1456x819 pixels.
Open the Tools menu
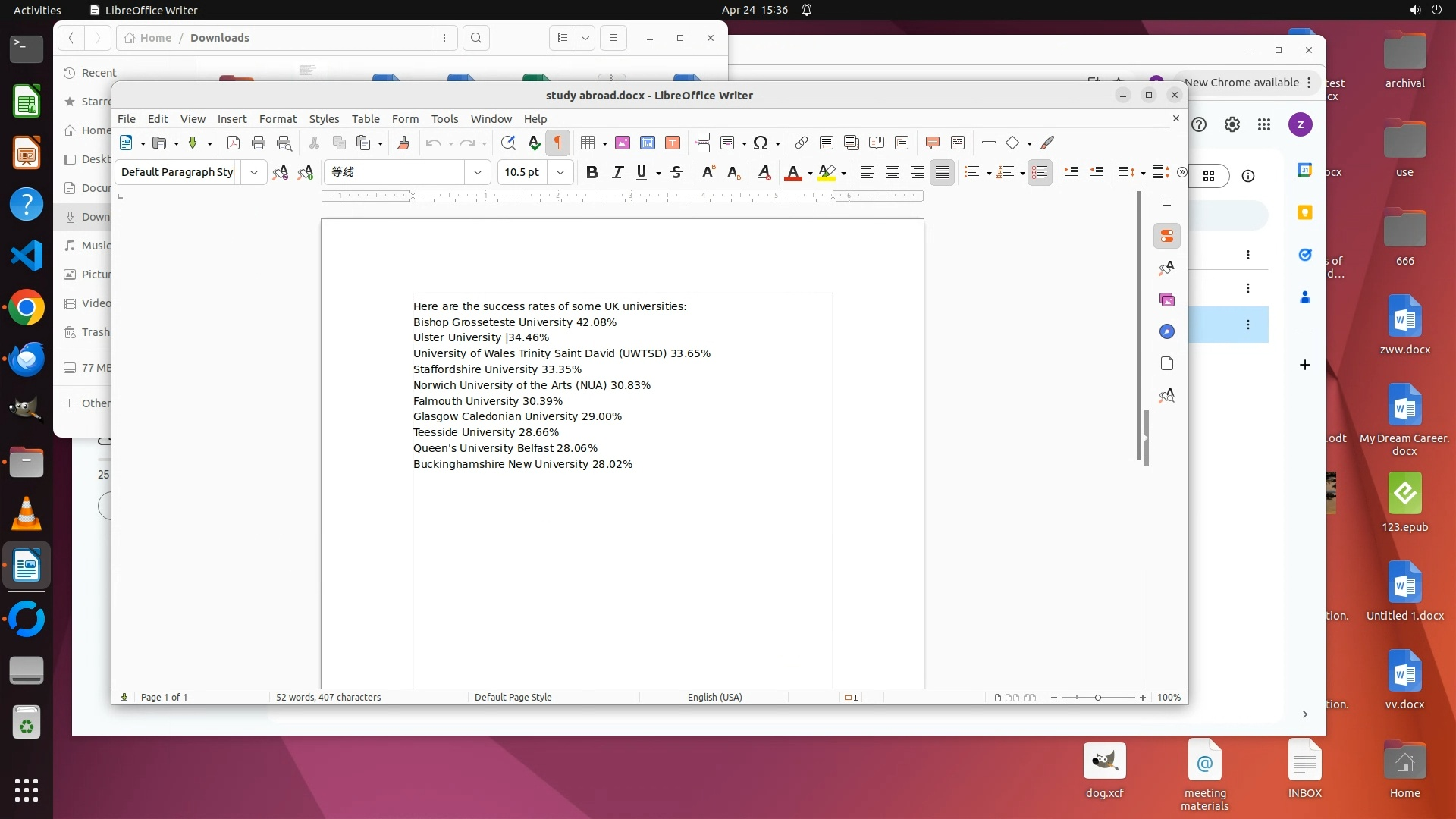[x=444, y=119]
